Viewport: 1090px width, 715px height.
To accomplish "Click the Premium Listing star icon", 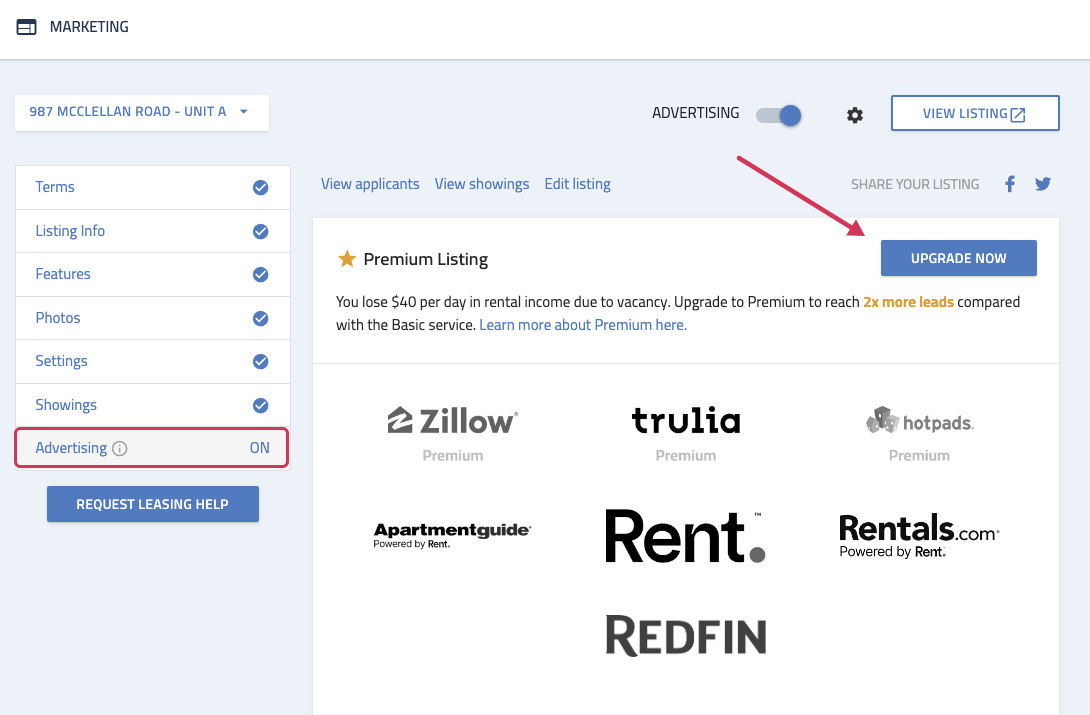I will point(347,259).
